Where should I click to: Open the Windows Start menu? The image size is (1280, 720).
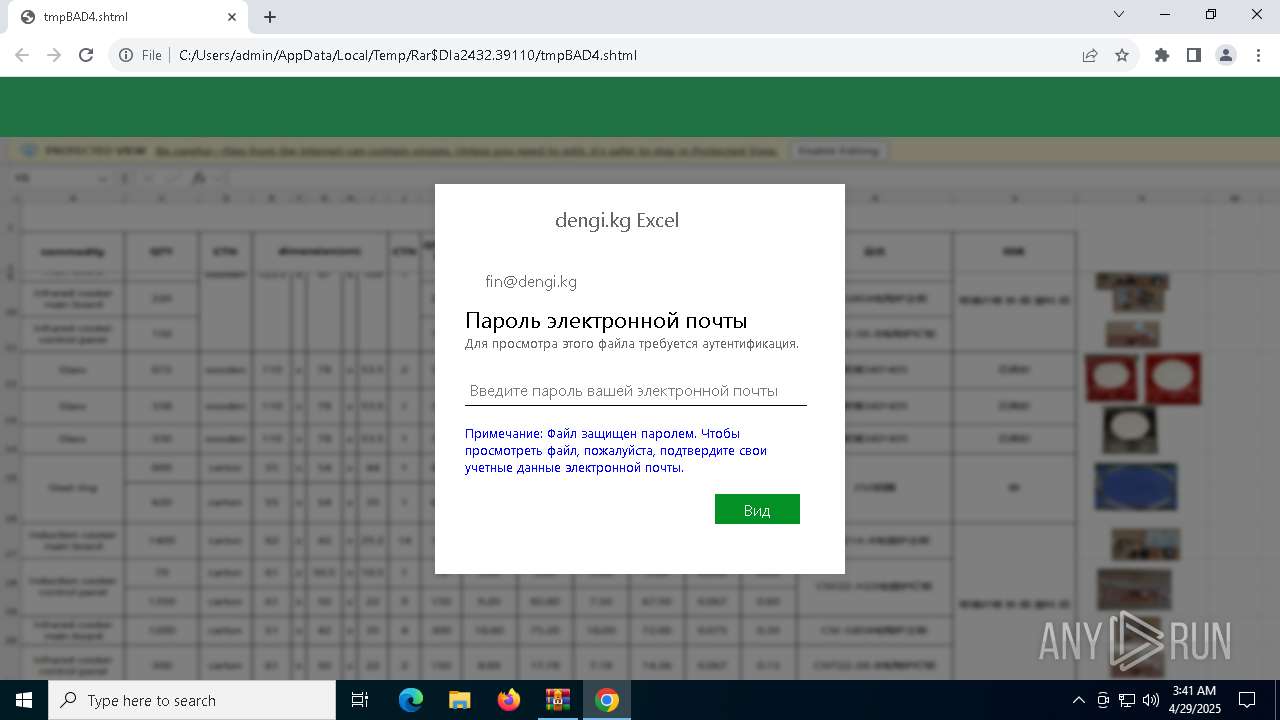[24, 700]
